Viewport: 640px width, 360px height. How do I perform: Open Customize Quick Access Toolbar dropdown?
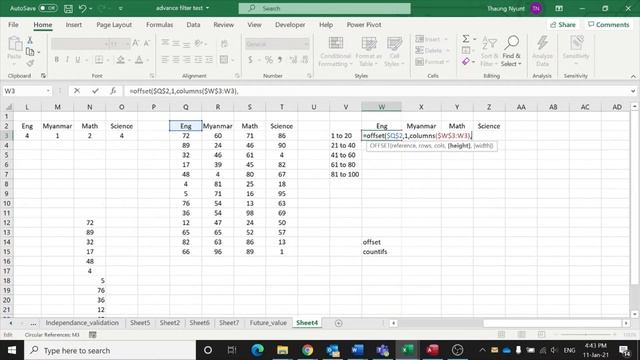(120, 8)
